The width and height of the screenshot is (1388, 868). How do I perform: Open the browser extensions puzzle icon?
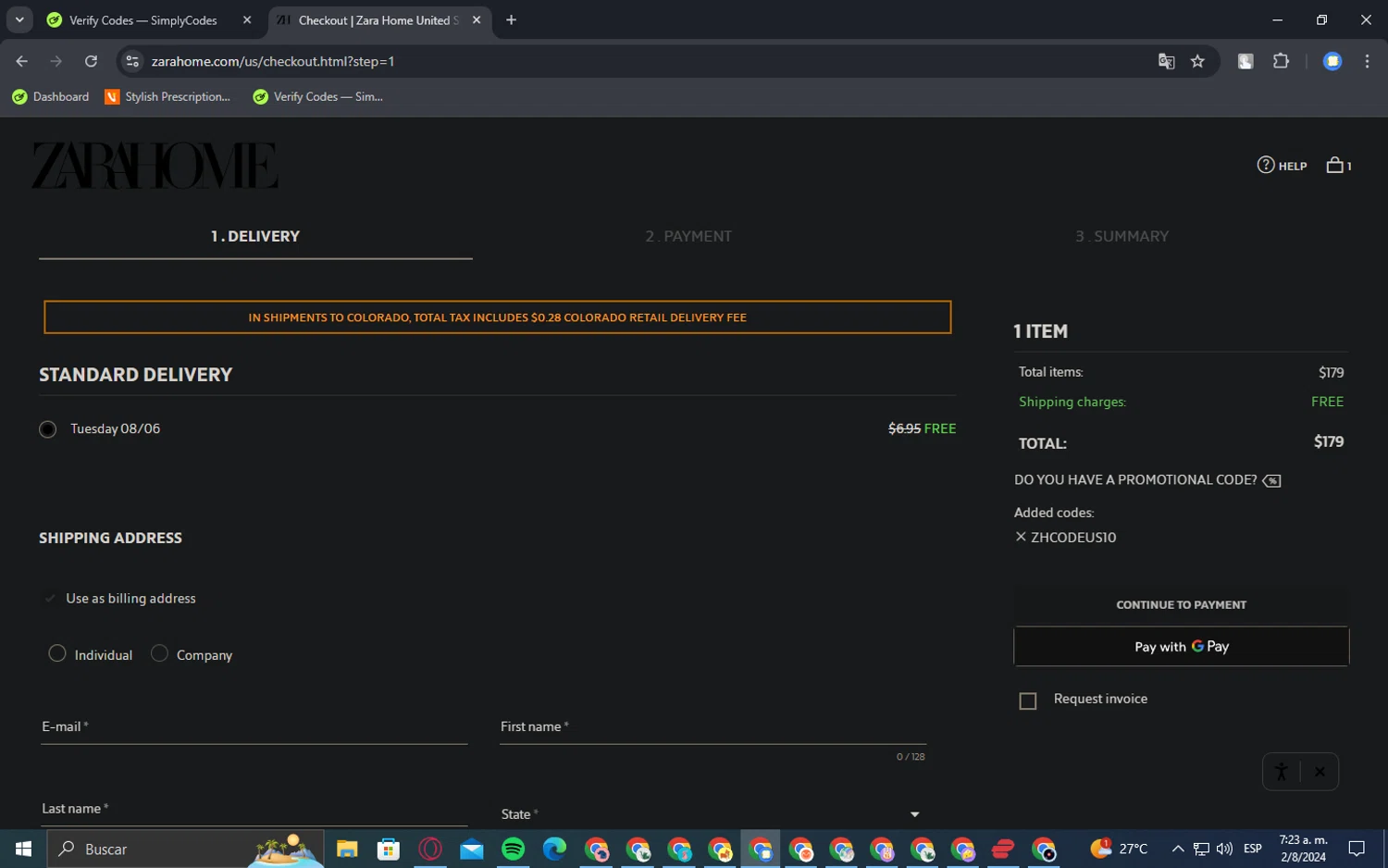pyautogui.click(x=1281, y=61)
